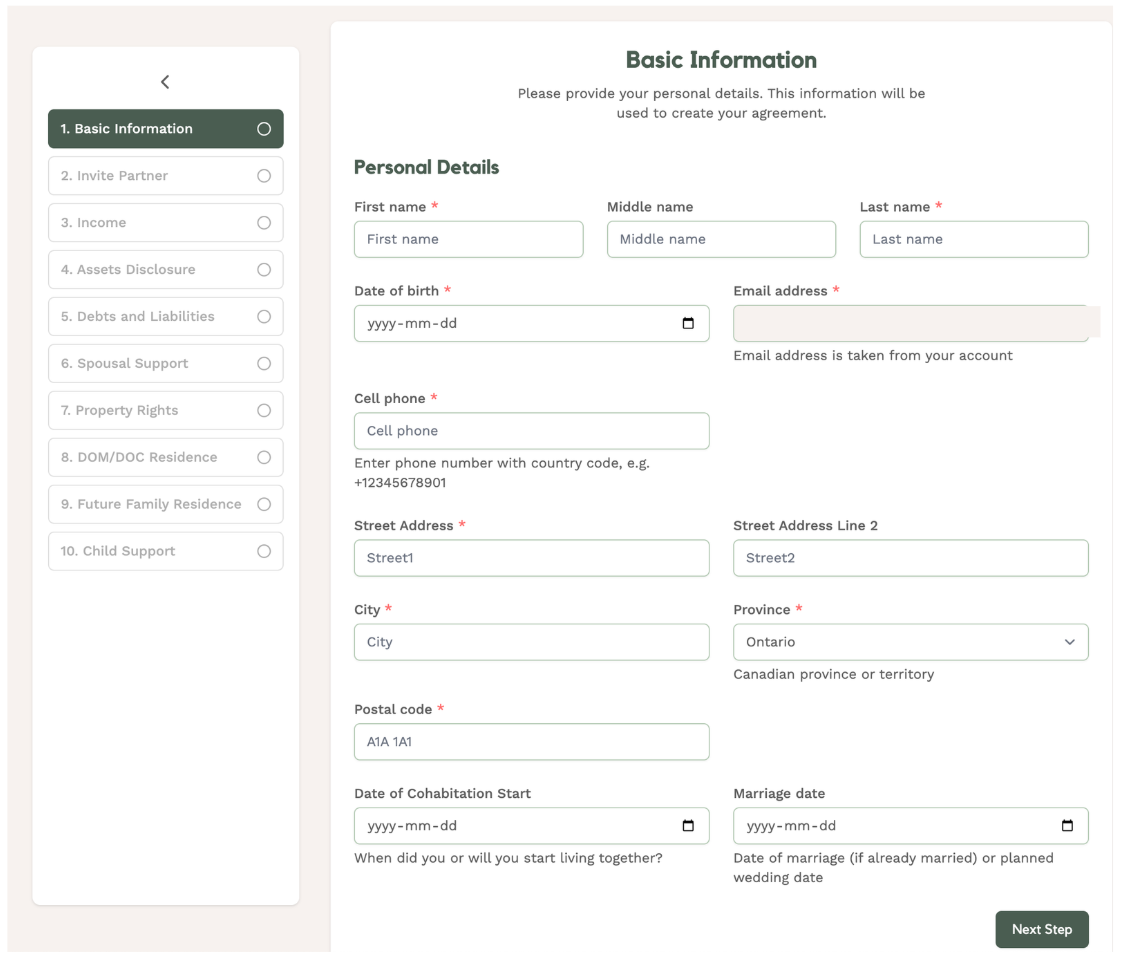Click into the Last name field
Viewport: 1122px width, 954px height.
[973, 240]
